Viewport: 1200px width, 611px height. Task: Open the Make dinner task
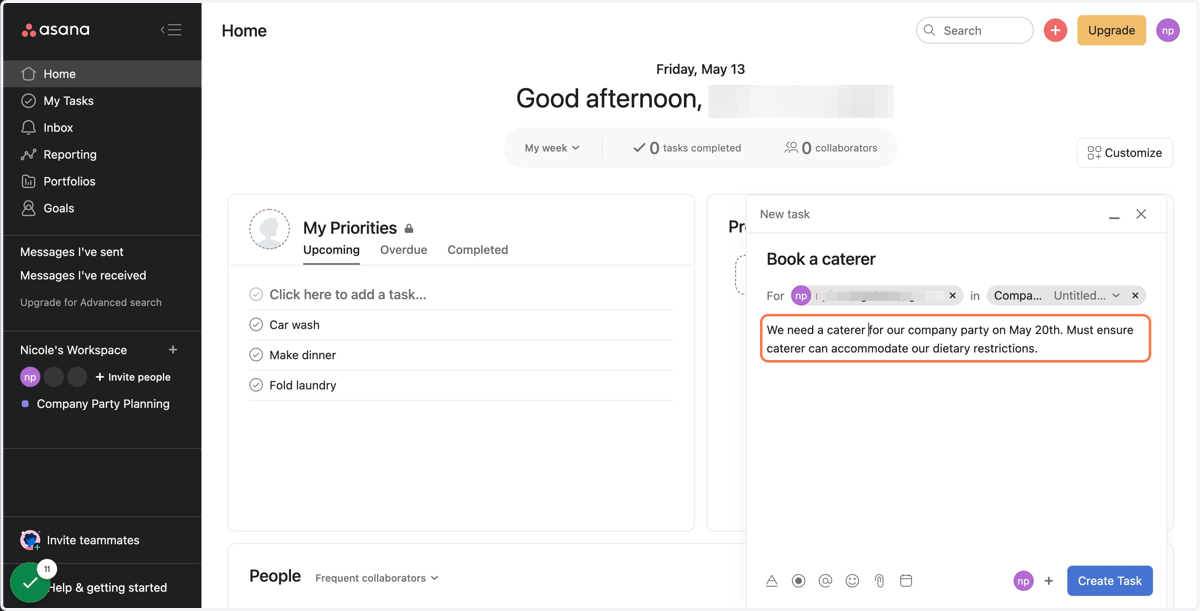click(302, 355)
